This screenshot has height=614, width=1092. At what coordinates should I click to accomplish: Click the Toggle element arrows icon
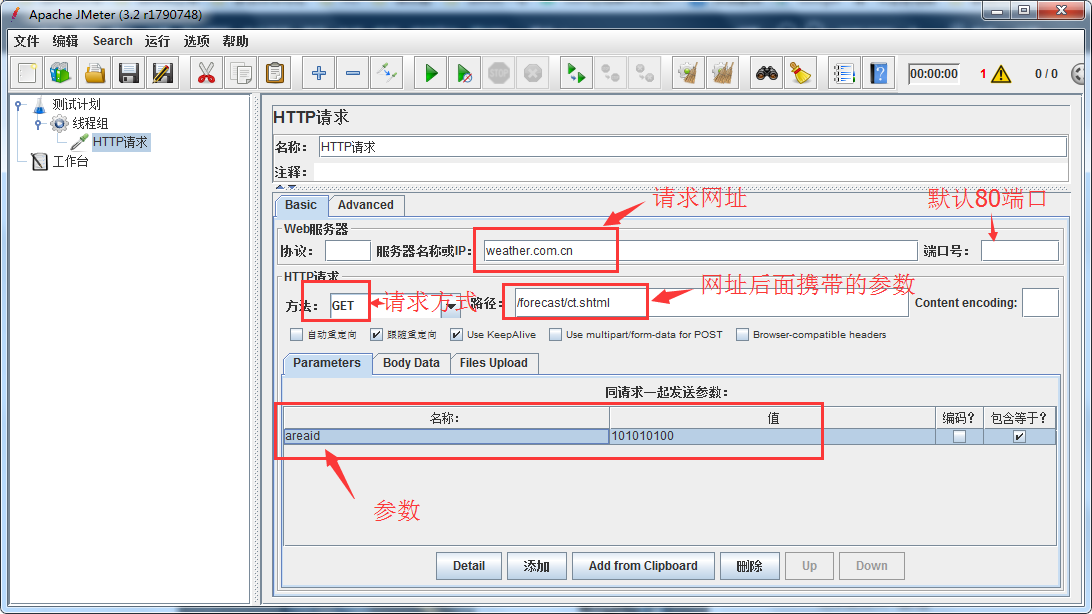tap(387, 73)
